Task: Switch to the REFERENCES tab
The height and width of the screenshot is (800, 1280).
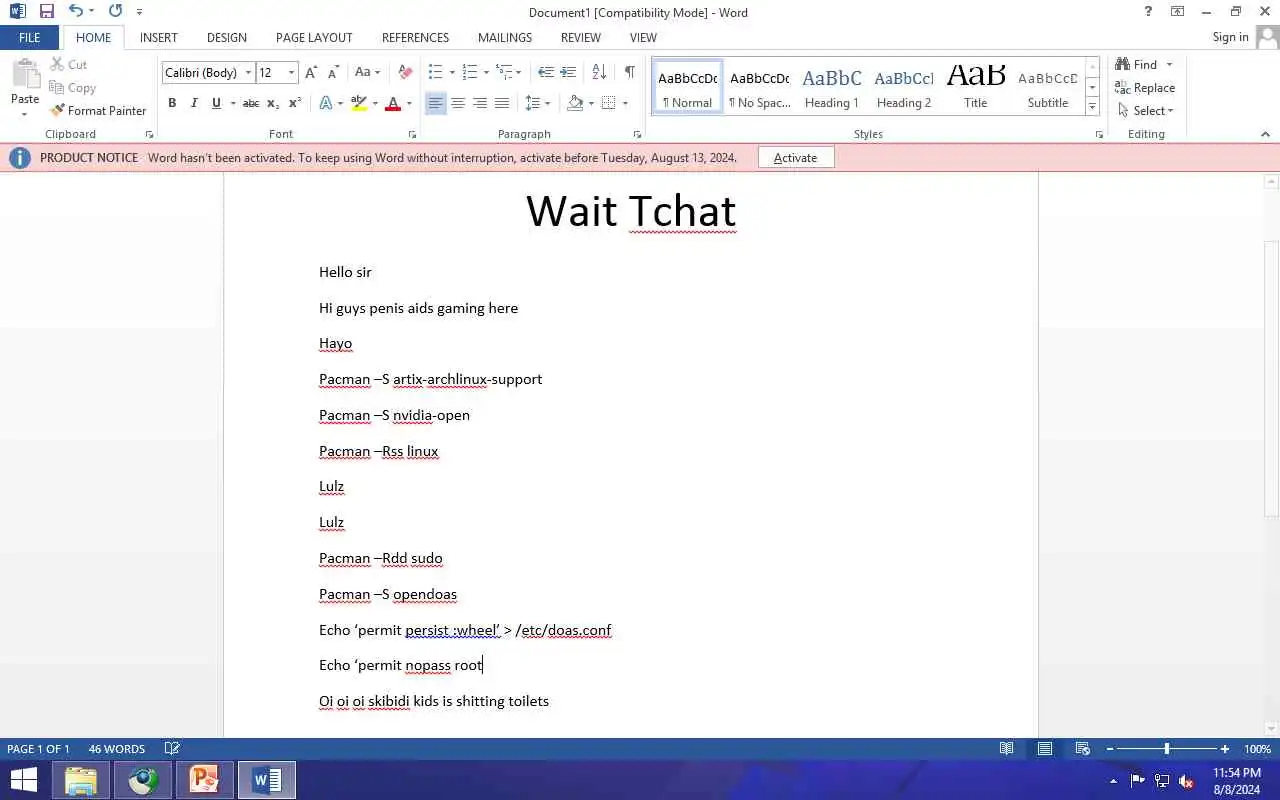Action: click(x=415, y=37)
